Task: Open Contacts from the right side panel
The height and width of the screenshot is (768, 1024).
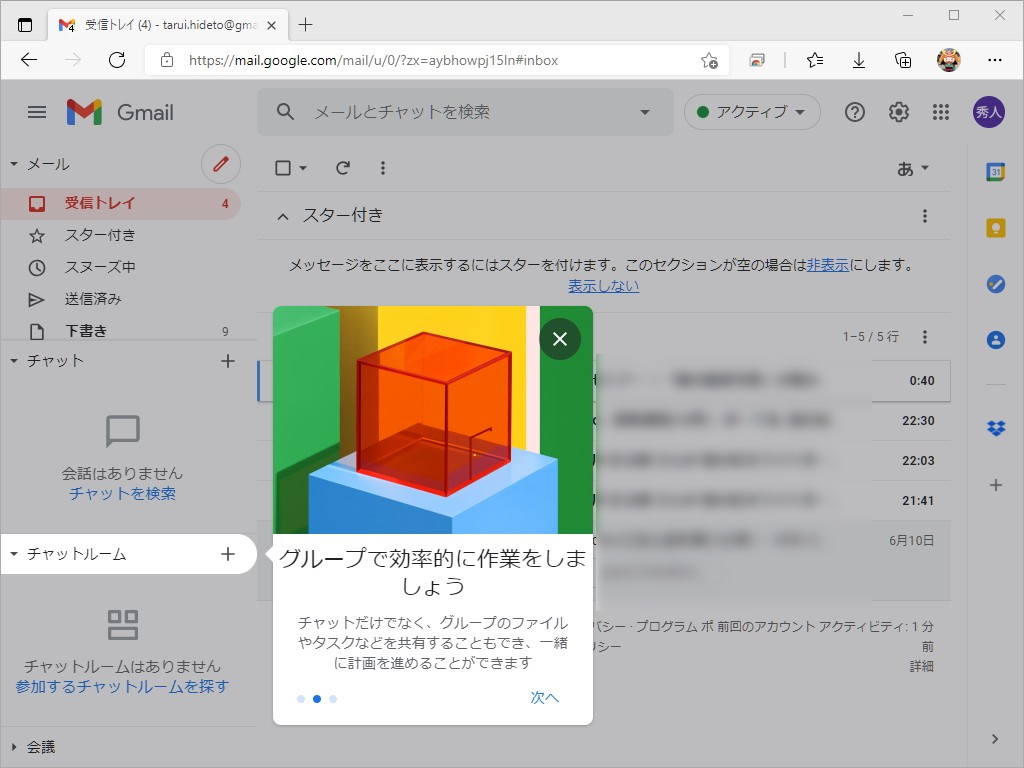Action: coord(995,339)
